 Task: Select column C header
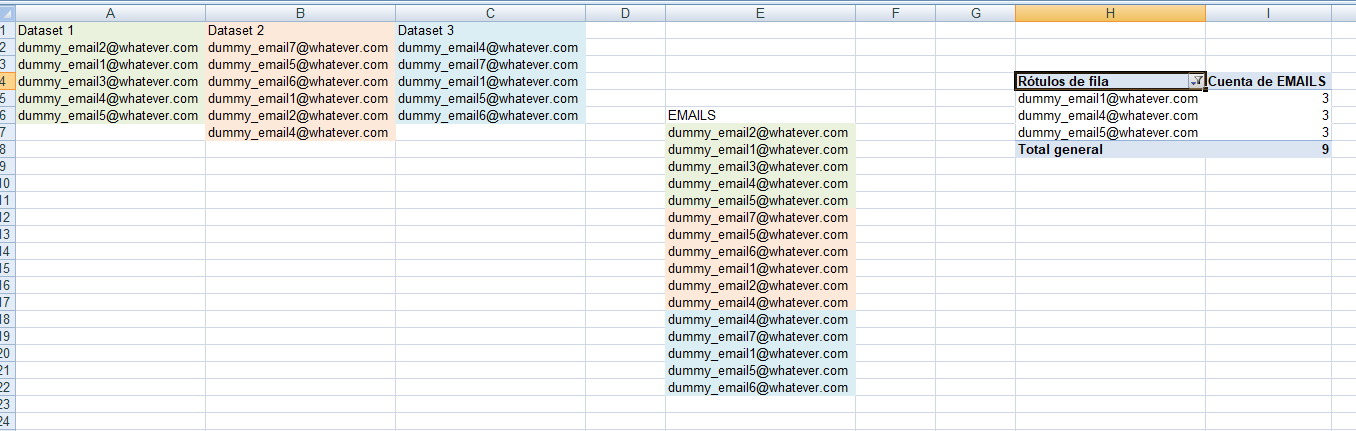point(490,12)
